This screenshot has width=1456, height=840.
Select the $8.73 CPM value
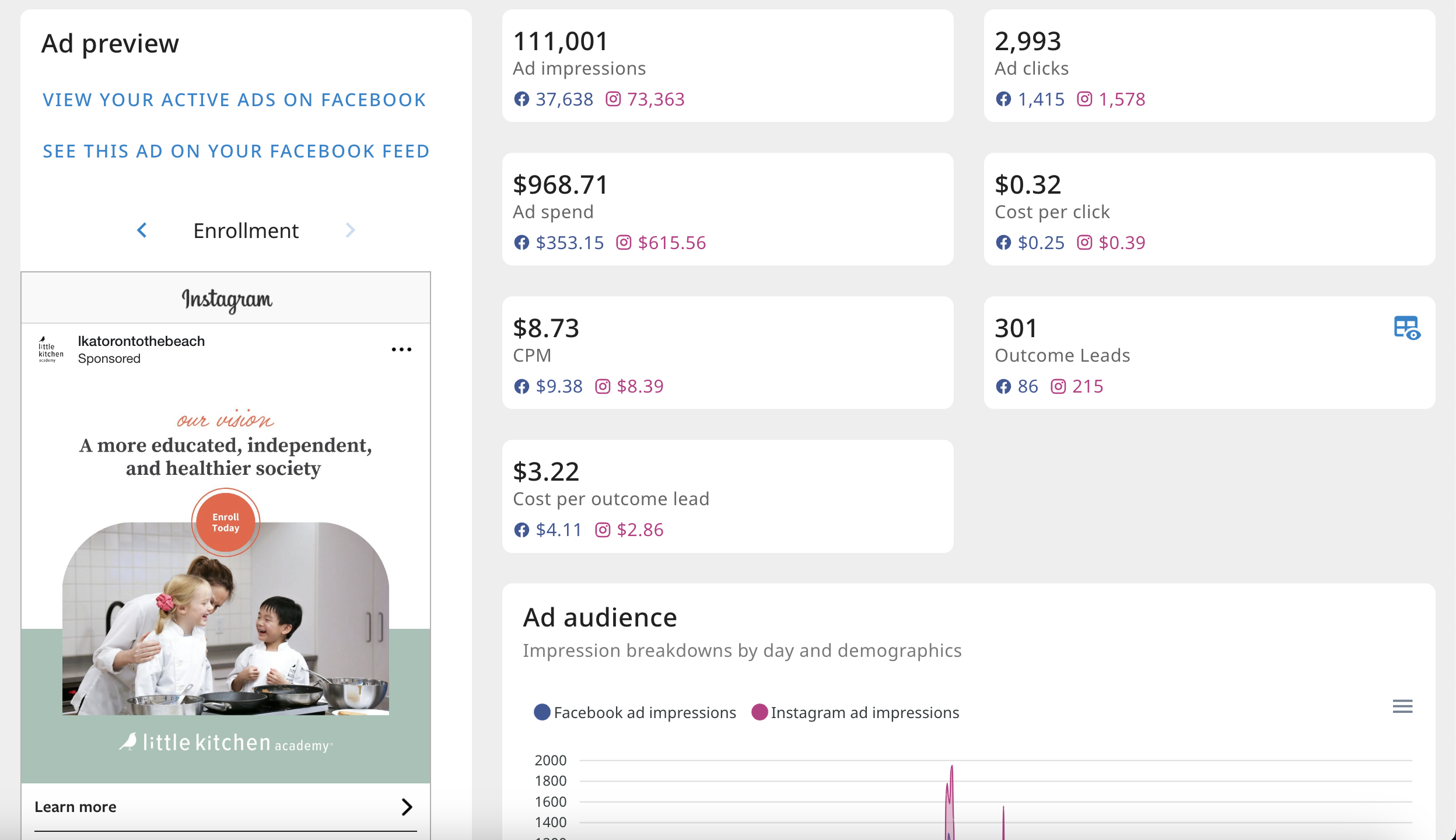546,328
